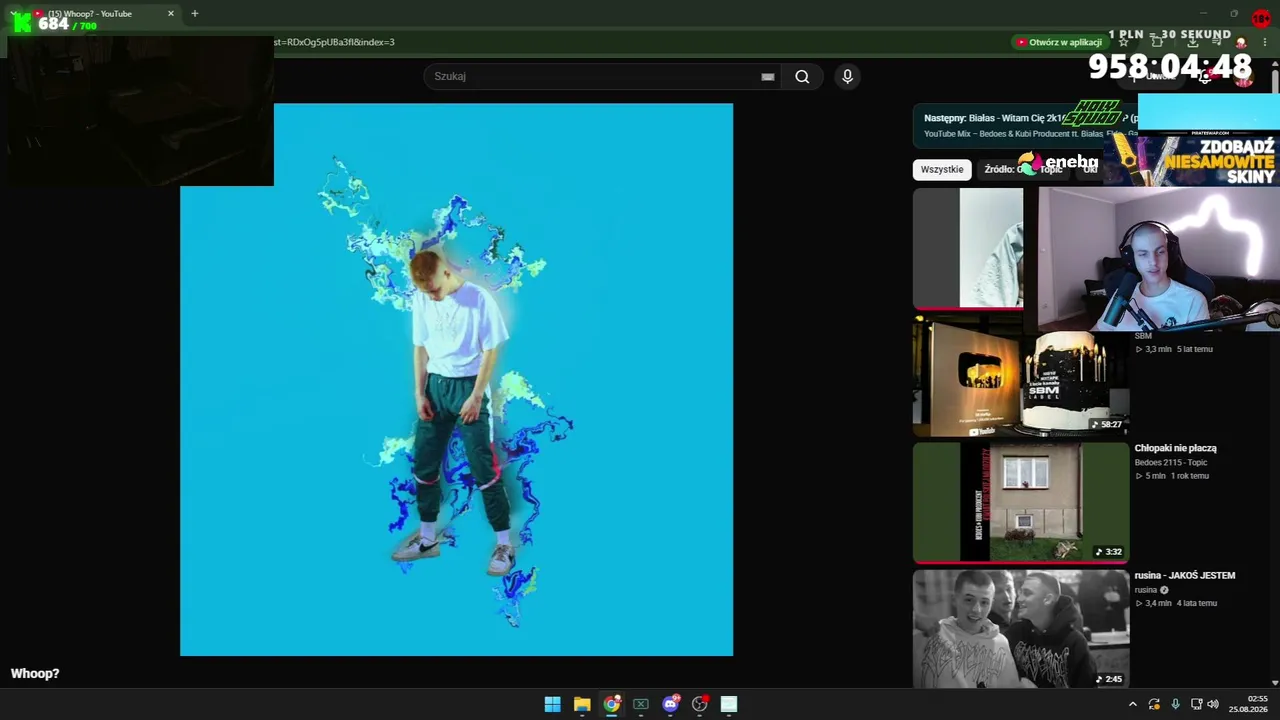Screen dimensions: 1280x720
Task: Select the Źródło Topic filter chip
Action: (x=1023, y=169)
